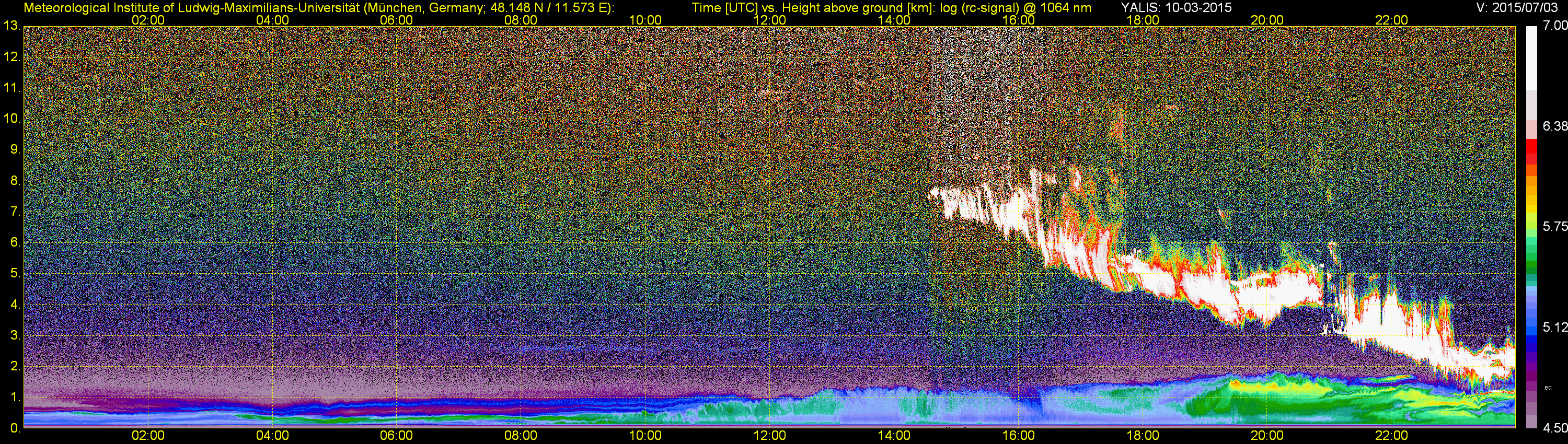Viewport: 1568px width, 444px height.
Task: Click the "08:00" label on the bottom time axis
Action: pyautogui.click(x=521, y=436)
